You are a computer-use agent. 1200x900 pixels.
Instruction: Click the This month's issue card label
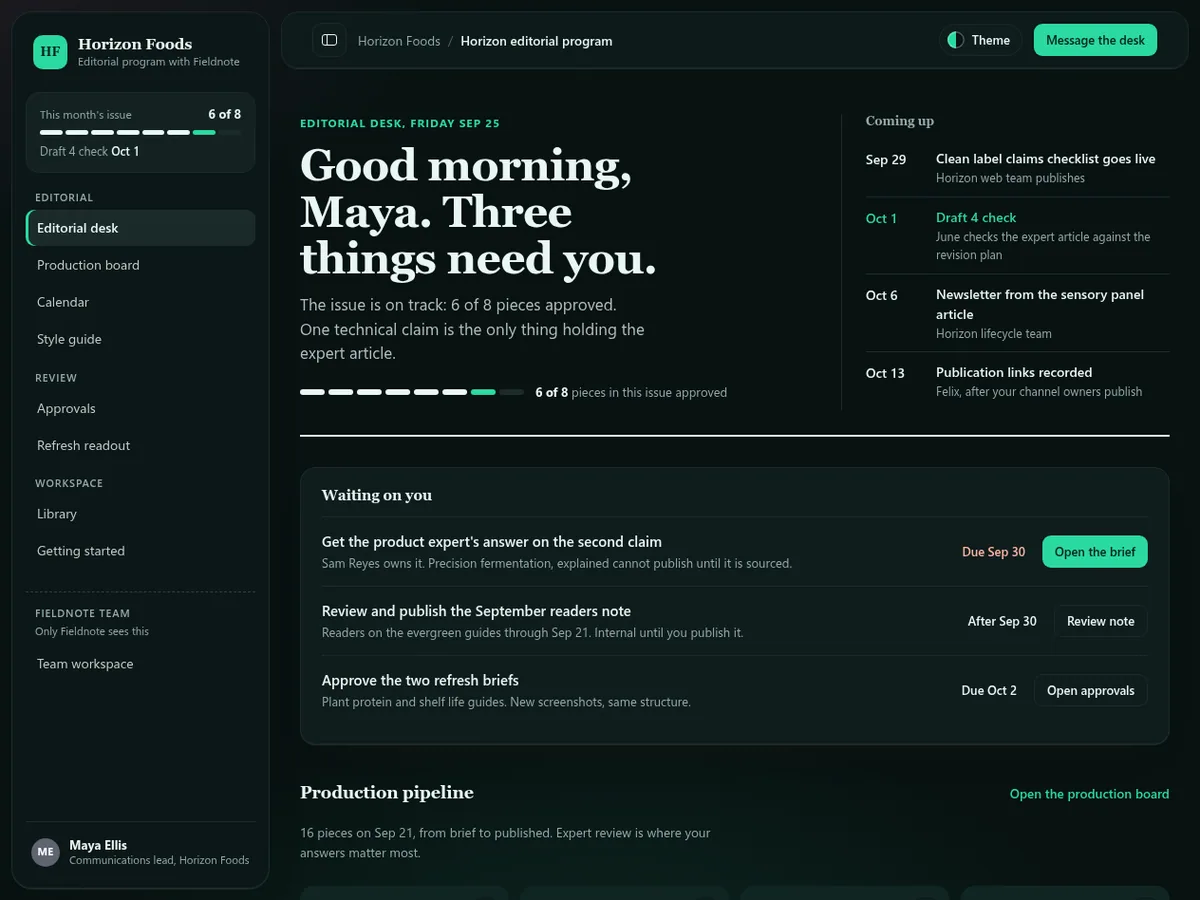(x=86, y=115)
